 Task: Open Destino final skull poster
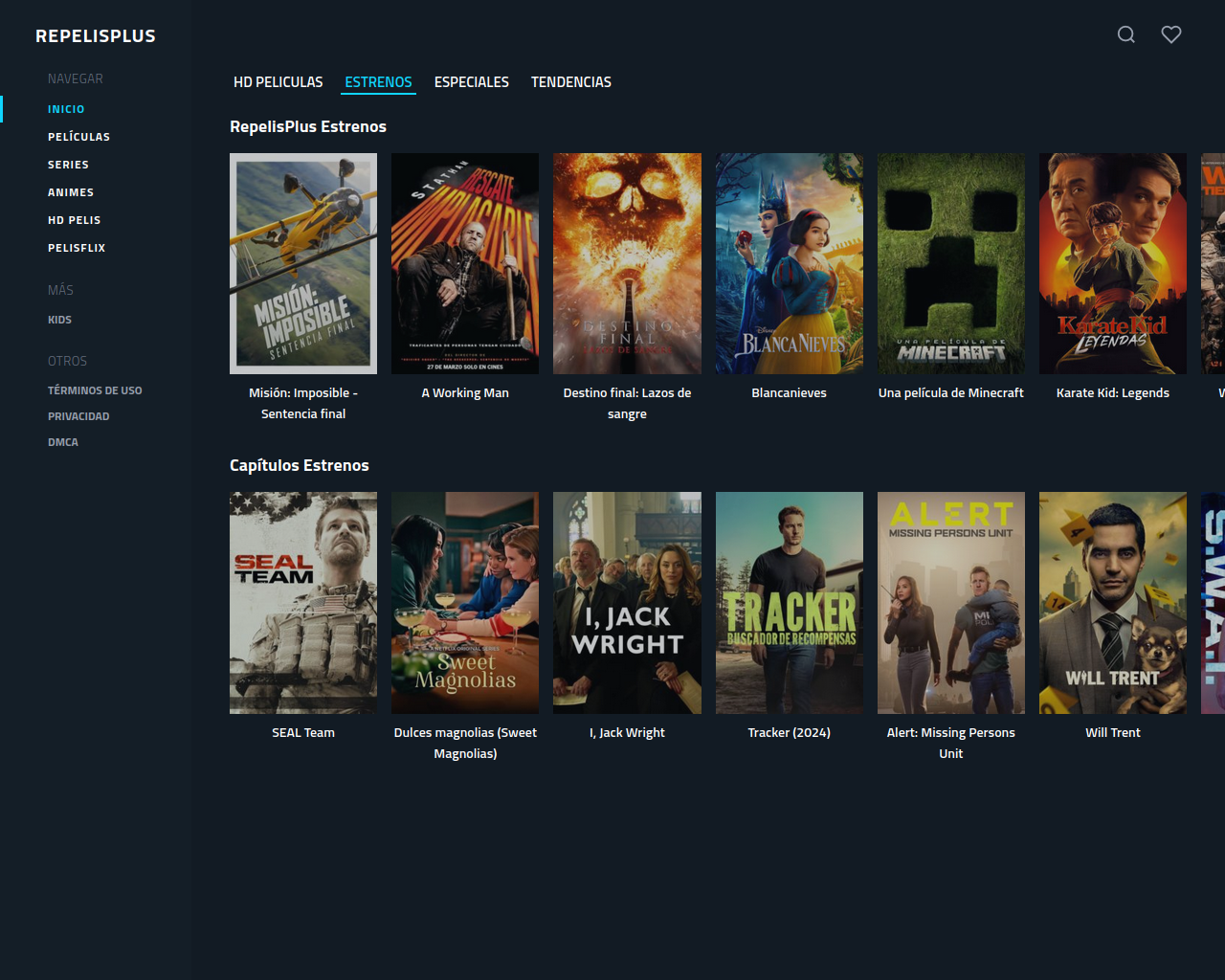coord(627,263)
